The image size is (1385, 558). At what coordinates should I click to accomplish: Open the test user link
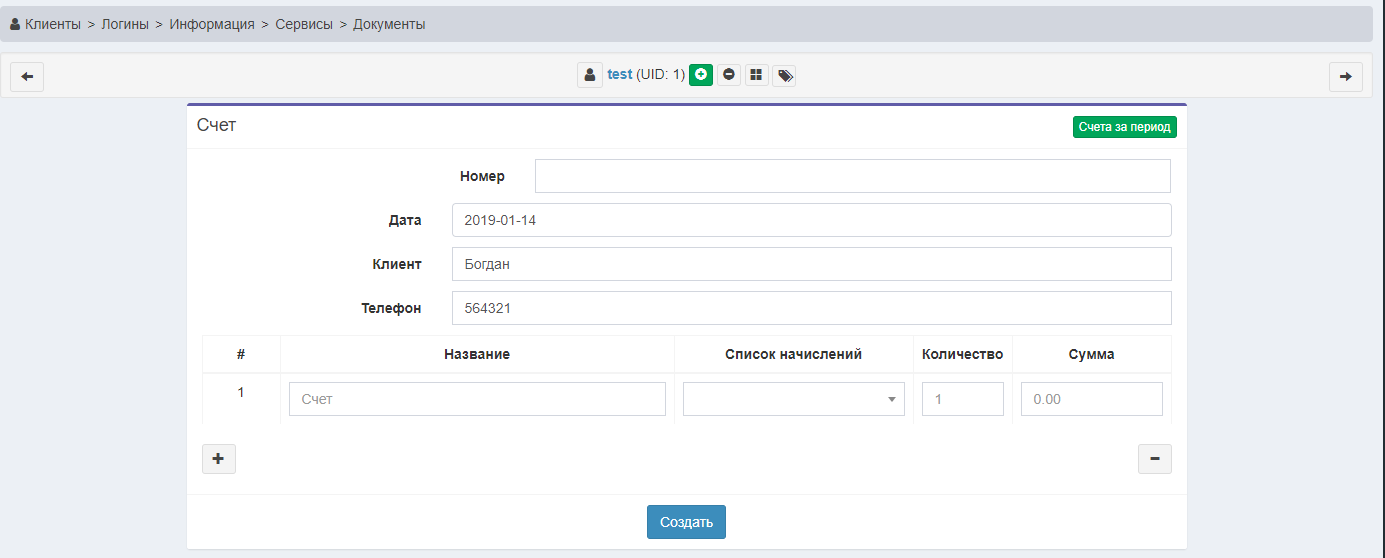point(619,75)
